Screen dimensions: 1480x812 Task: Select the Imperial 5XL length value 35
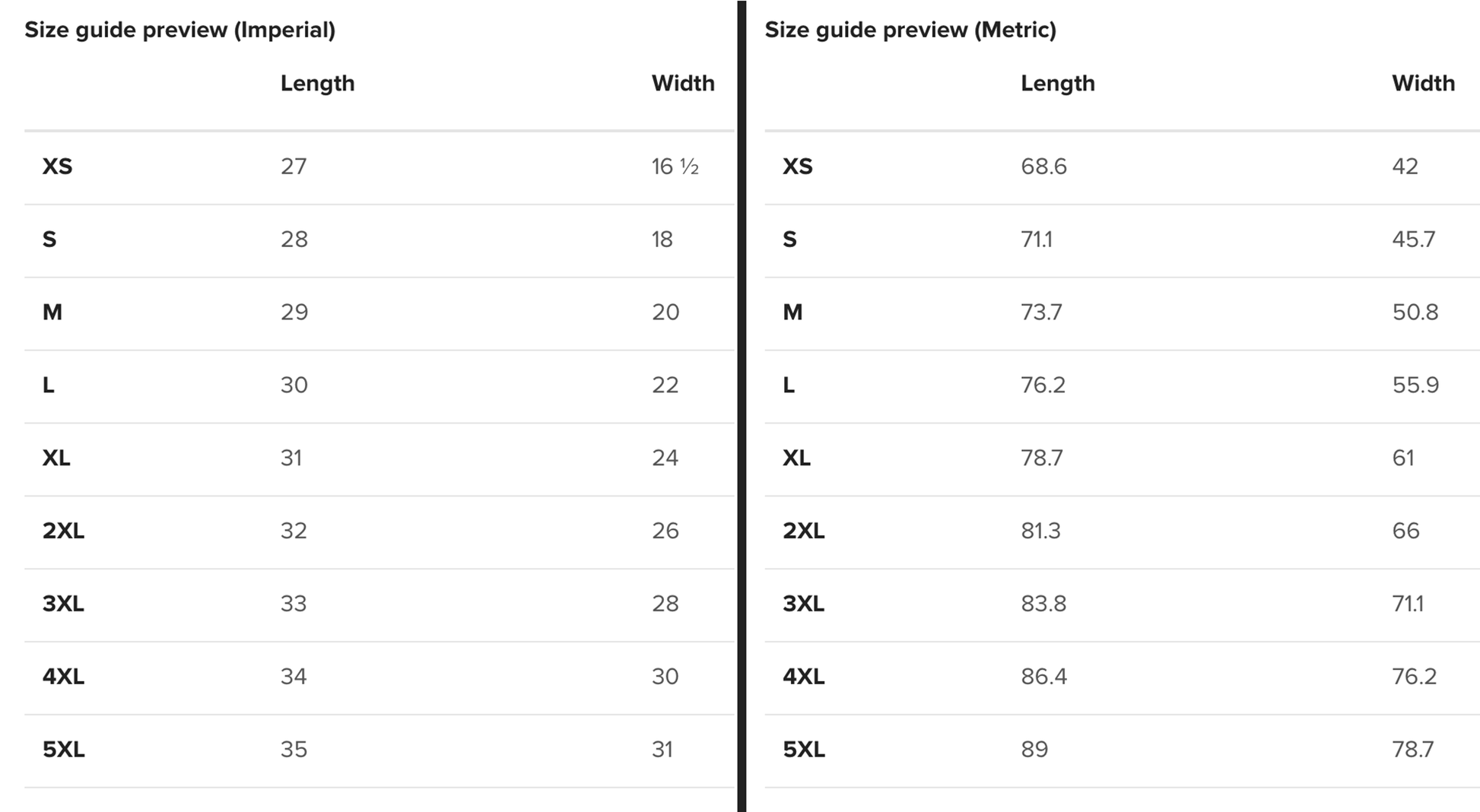pos(294,750)
